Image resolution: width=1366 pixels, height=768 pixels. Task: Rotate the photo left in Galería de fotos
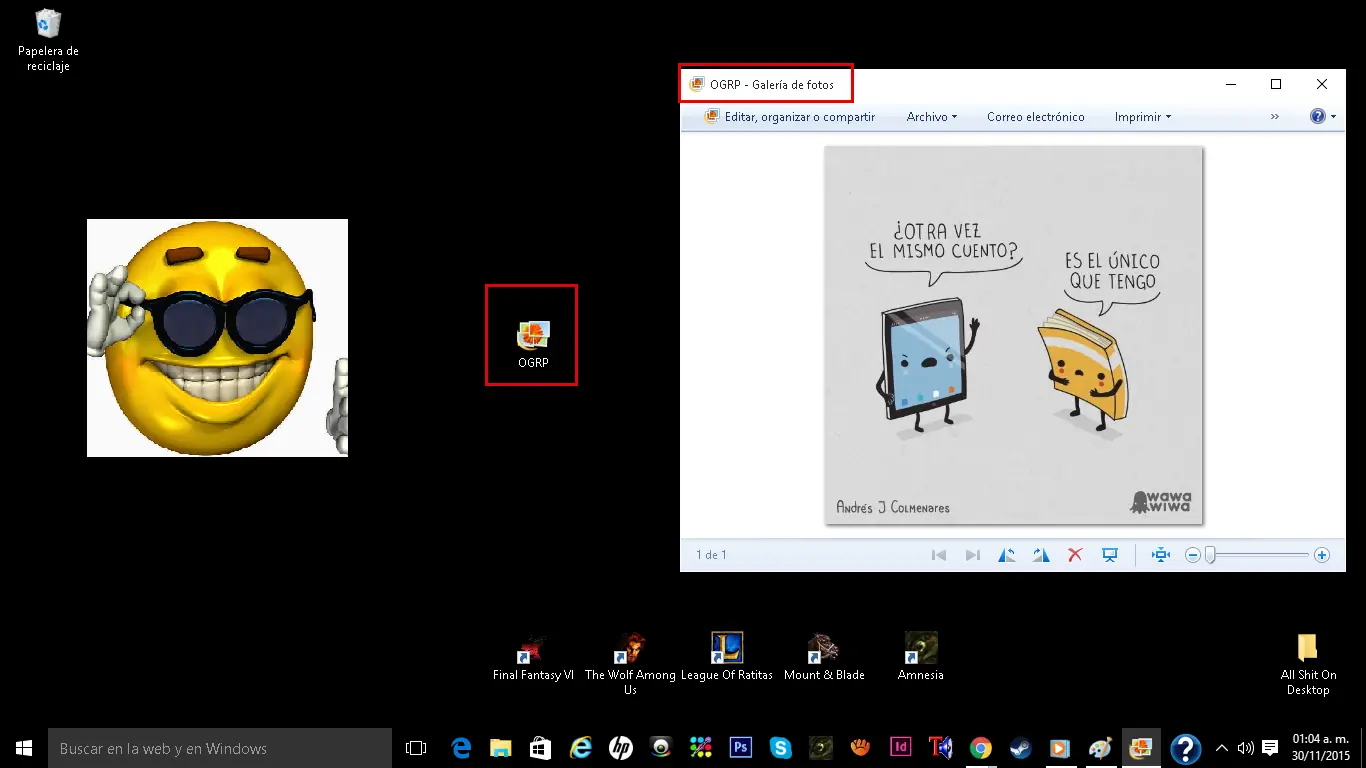(x=1007, y=555)
